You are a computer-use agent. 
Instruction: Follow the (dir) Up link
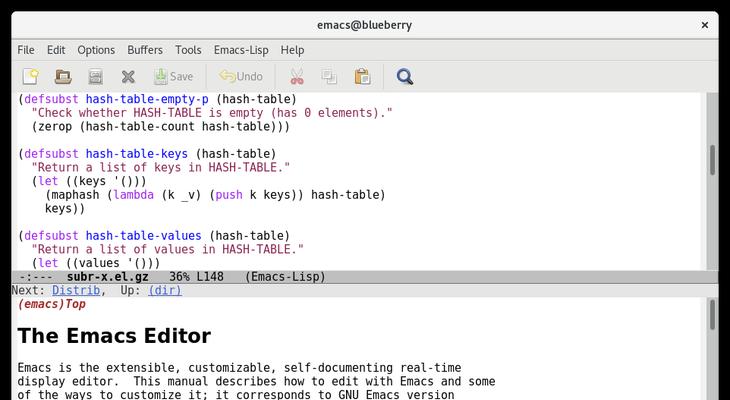[165, 290]
